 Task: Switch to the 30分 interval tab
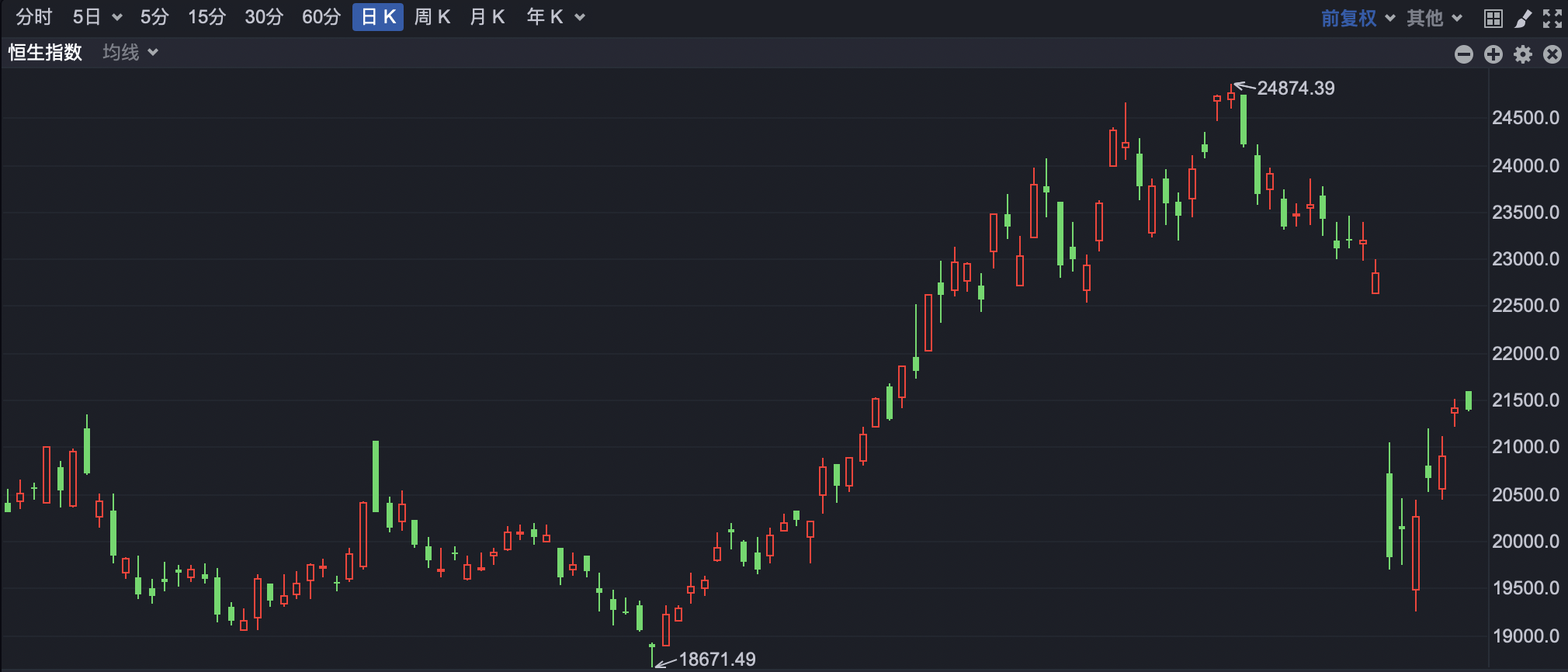(264, 17)
